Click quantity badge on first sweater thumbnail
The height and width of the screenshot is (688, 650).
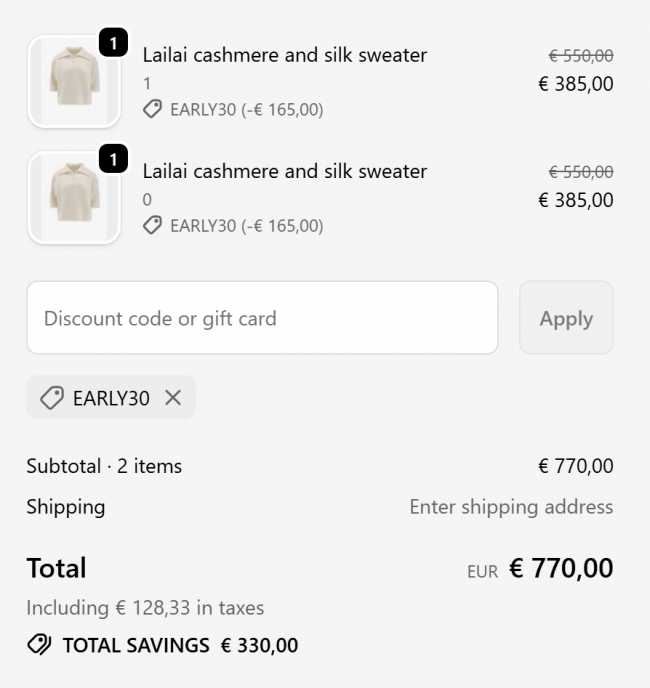(x=114, y=43)
